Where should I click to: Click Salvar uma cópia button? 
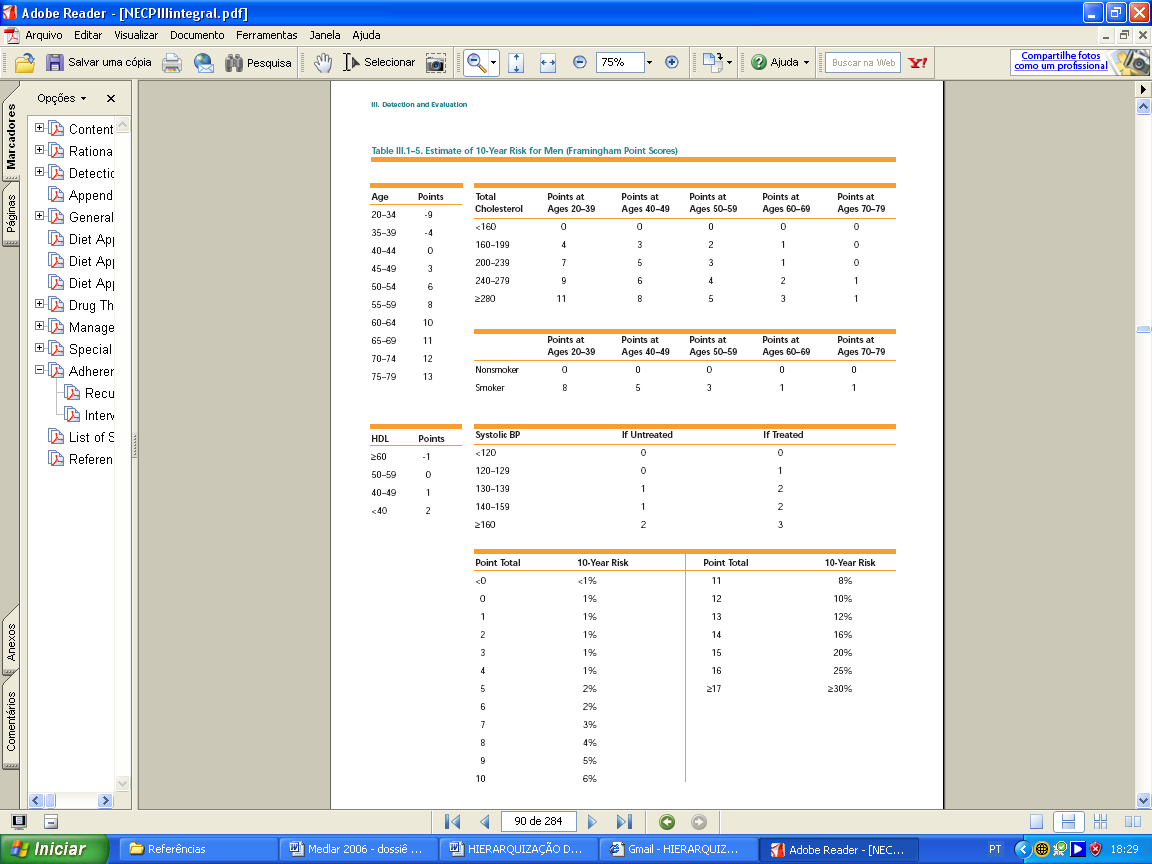99,62
